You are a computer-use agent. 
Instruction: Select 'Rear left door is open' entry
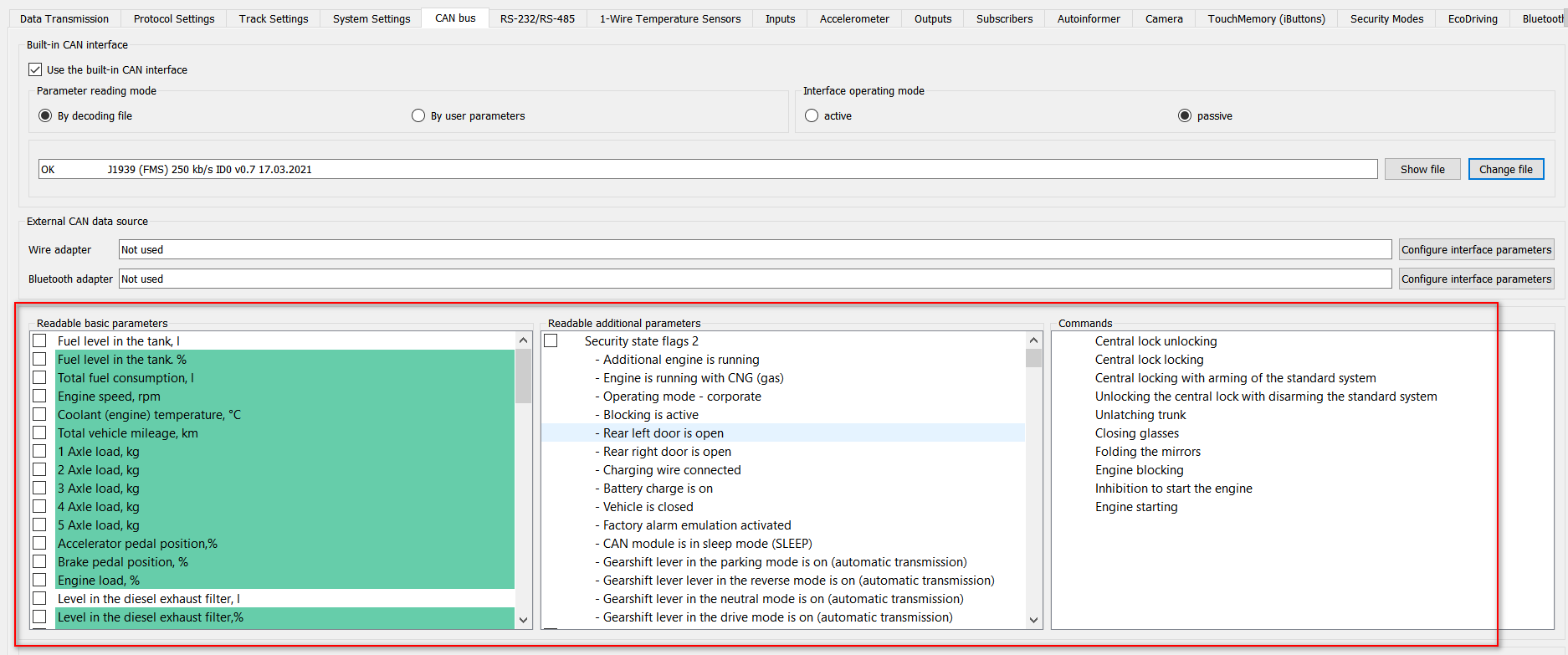pos(664,433)
